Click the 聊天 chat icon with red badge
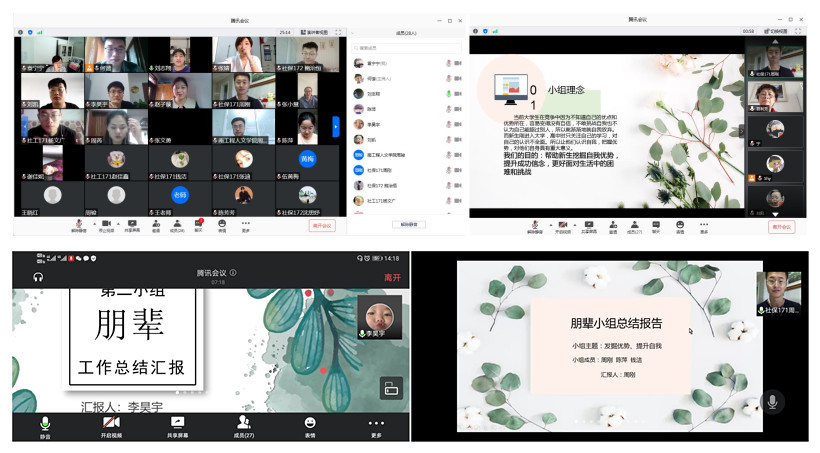This screenshot has height=453, width=820. (x=199, y=224)
